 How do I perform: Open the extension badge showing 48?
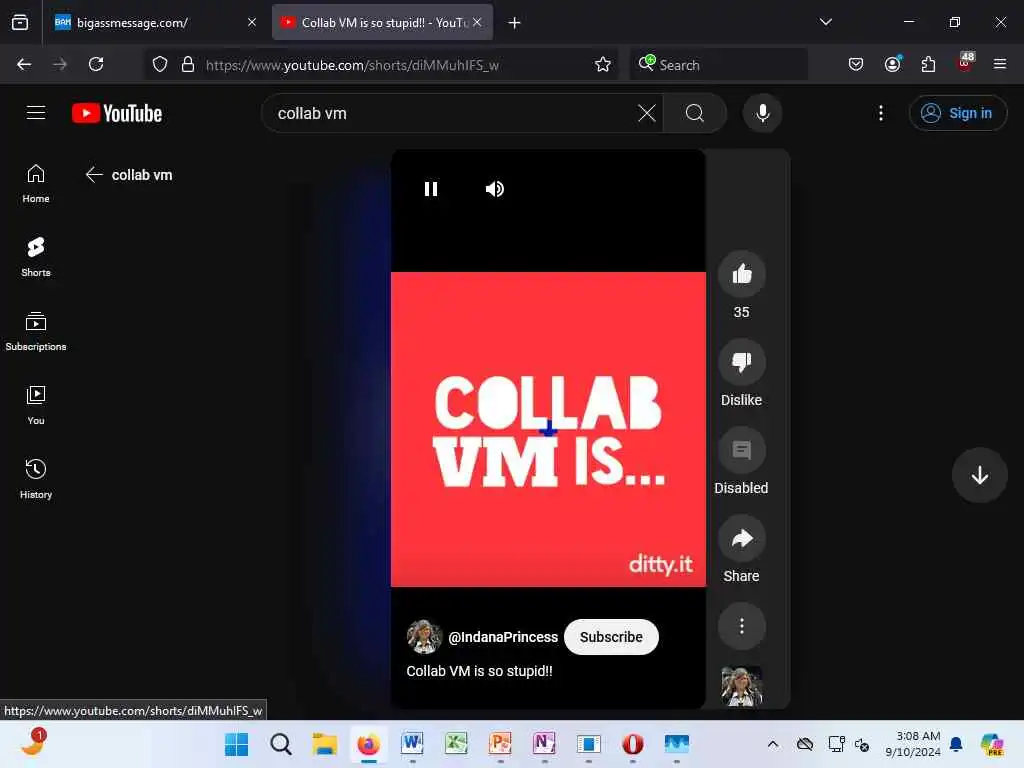pos(965,62)
